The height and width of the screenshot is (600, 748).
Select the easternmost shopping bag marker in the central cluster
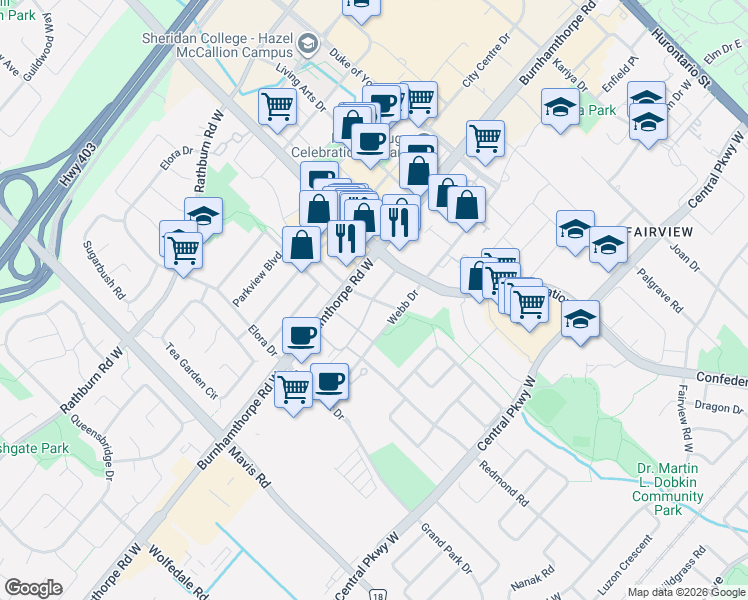coord(467,206)
